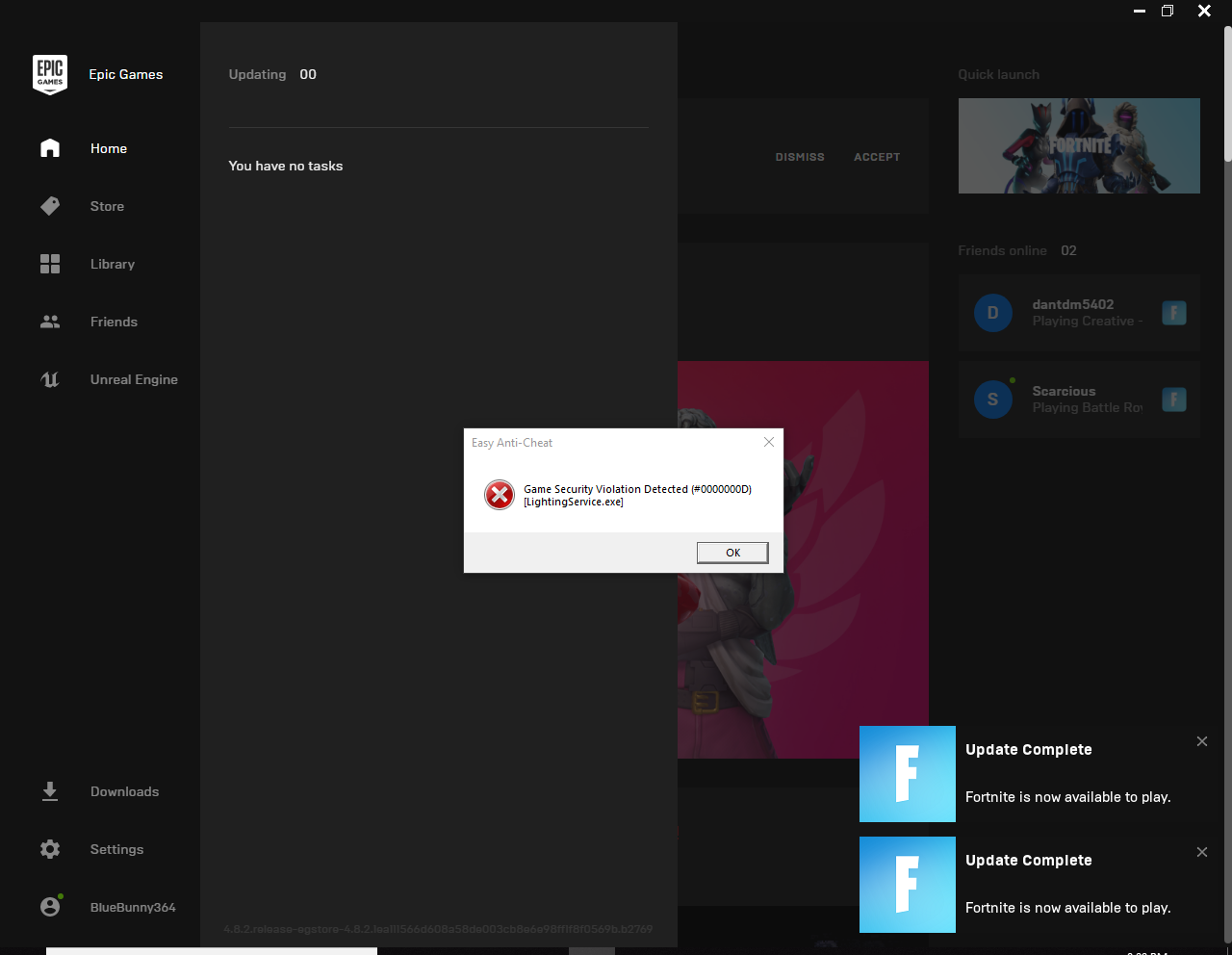
Task: Open the Friends menu label
Action: tap(114, 322)
